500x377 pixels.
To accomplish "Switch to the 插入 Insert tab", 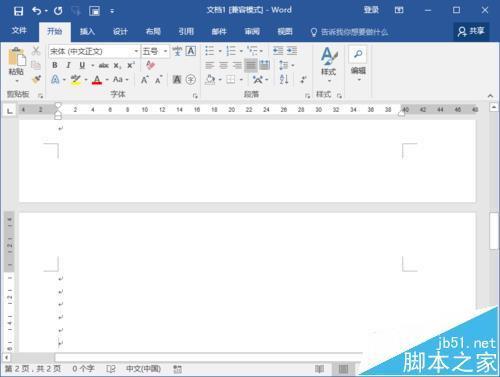I will coord(87,32).
